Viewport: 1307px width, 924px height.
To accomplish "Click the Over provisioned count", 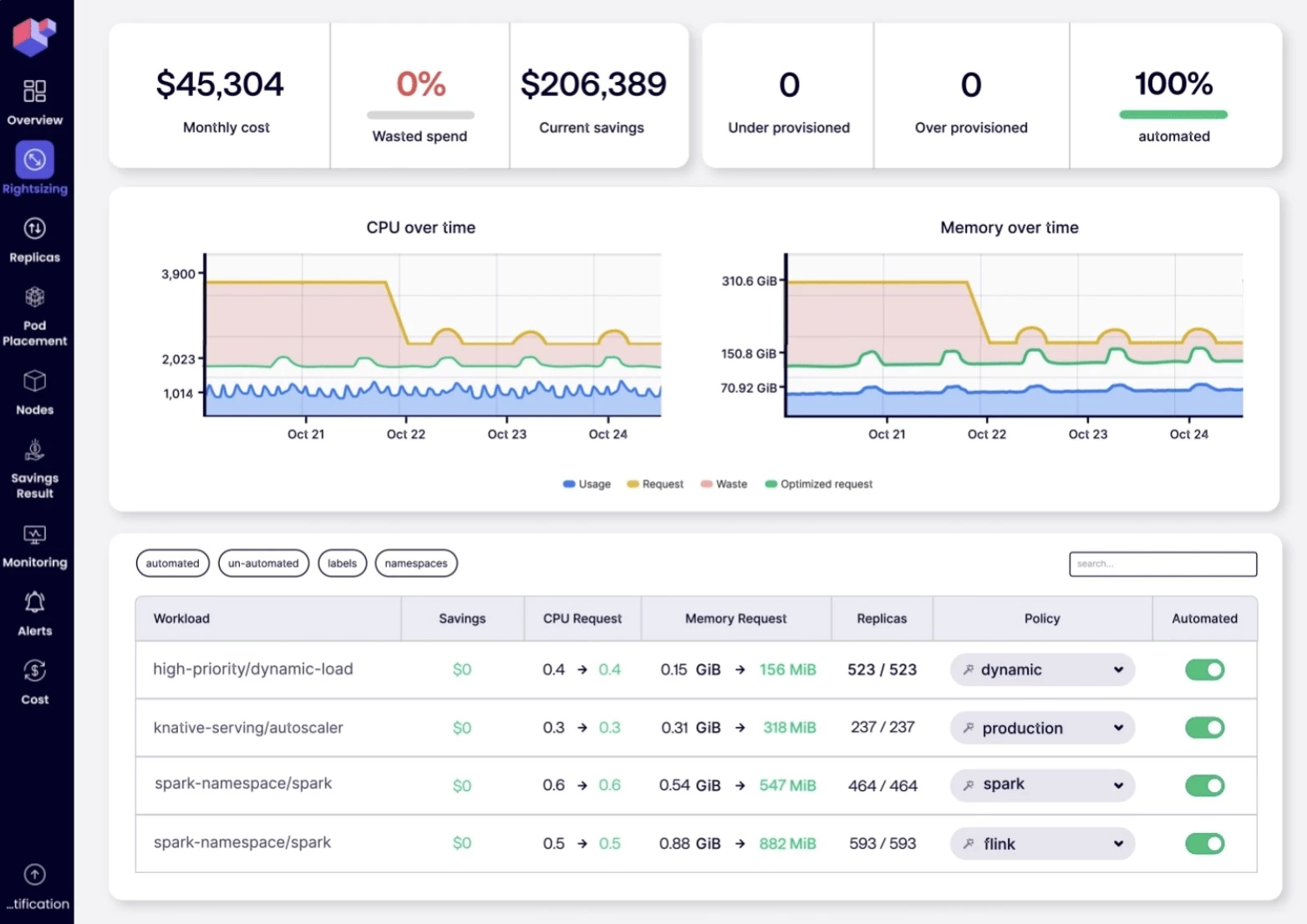I will click(x=971, y=84).
